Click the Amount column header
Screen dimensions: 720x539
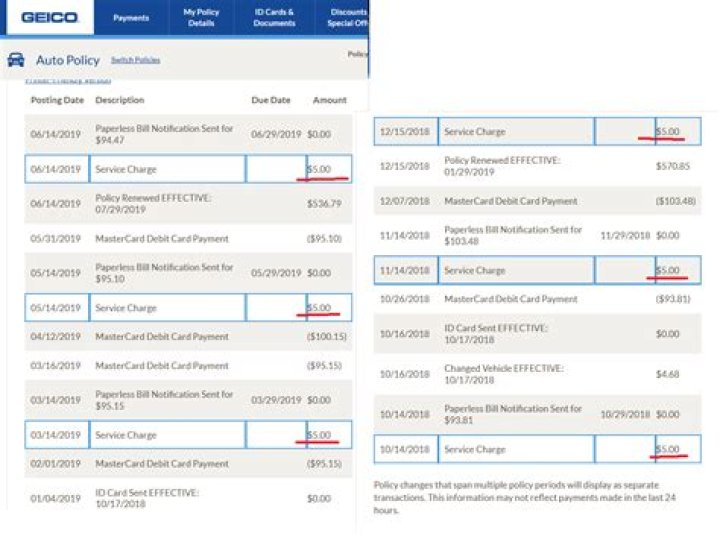[x=329, y=100]
